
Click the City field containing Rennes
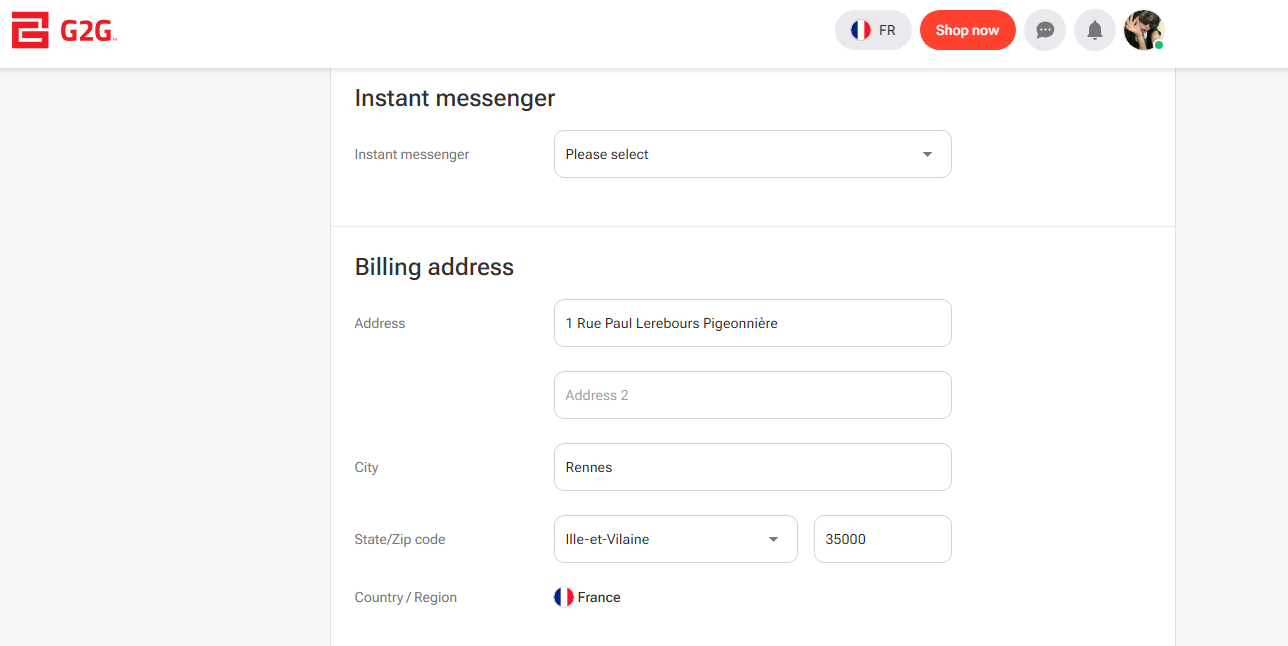(752, 467)
